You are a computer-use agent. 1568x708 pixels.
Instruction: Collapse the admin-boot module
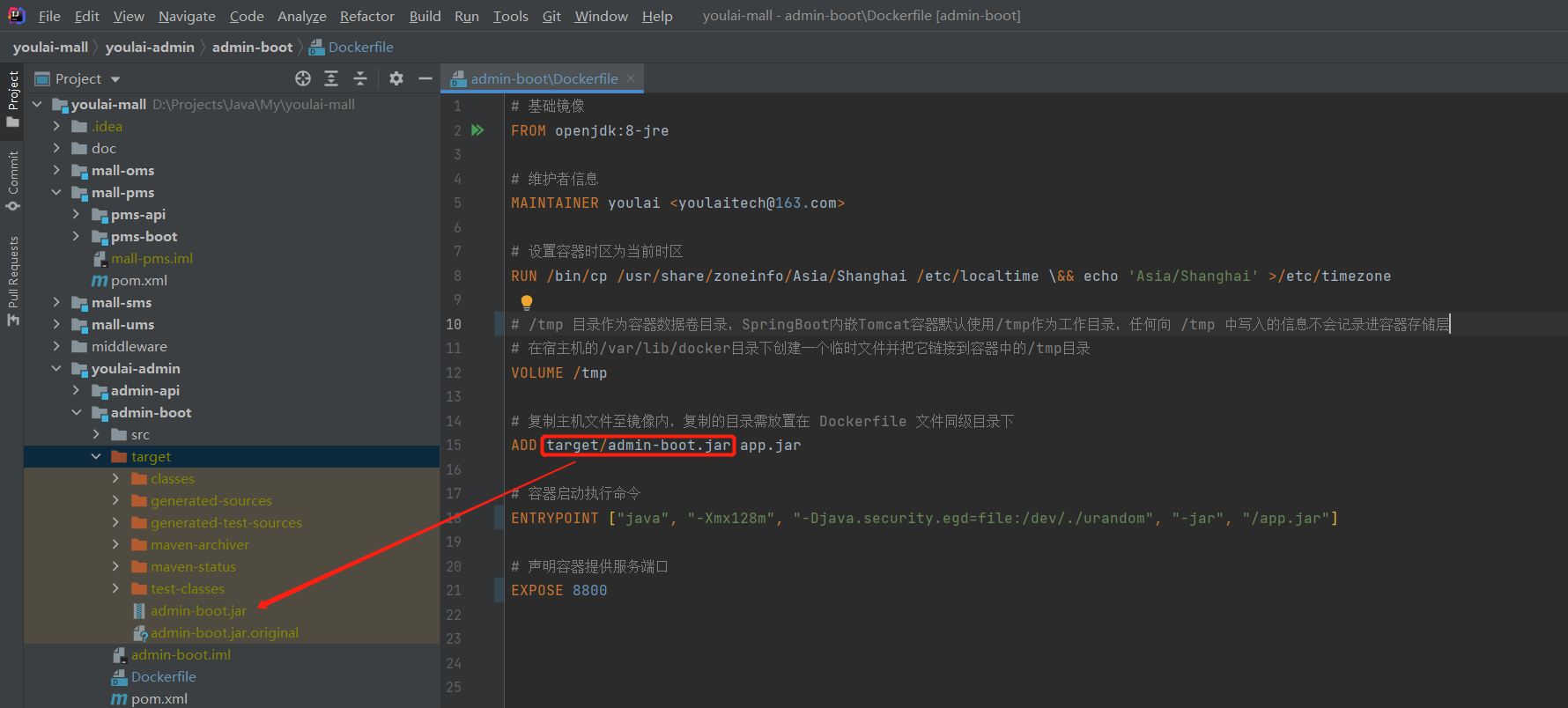click(76, 412)
